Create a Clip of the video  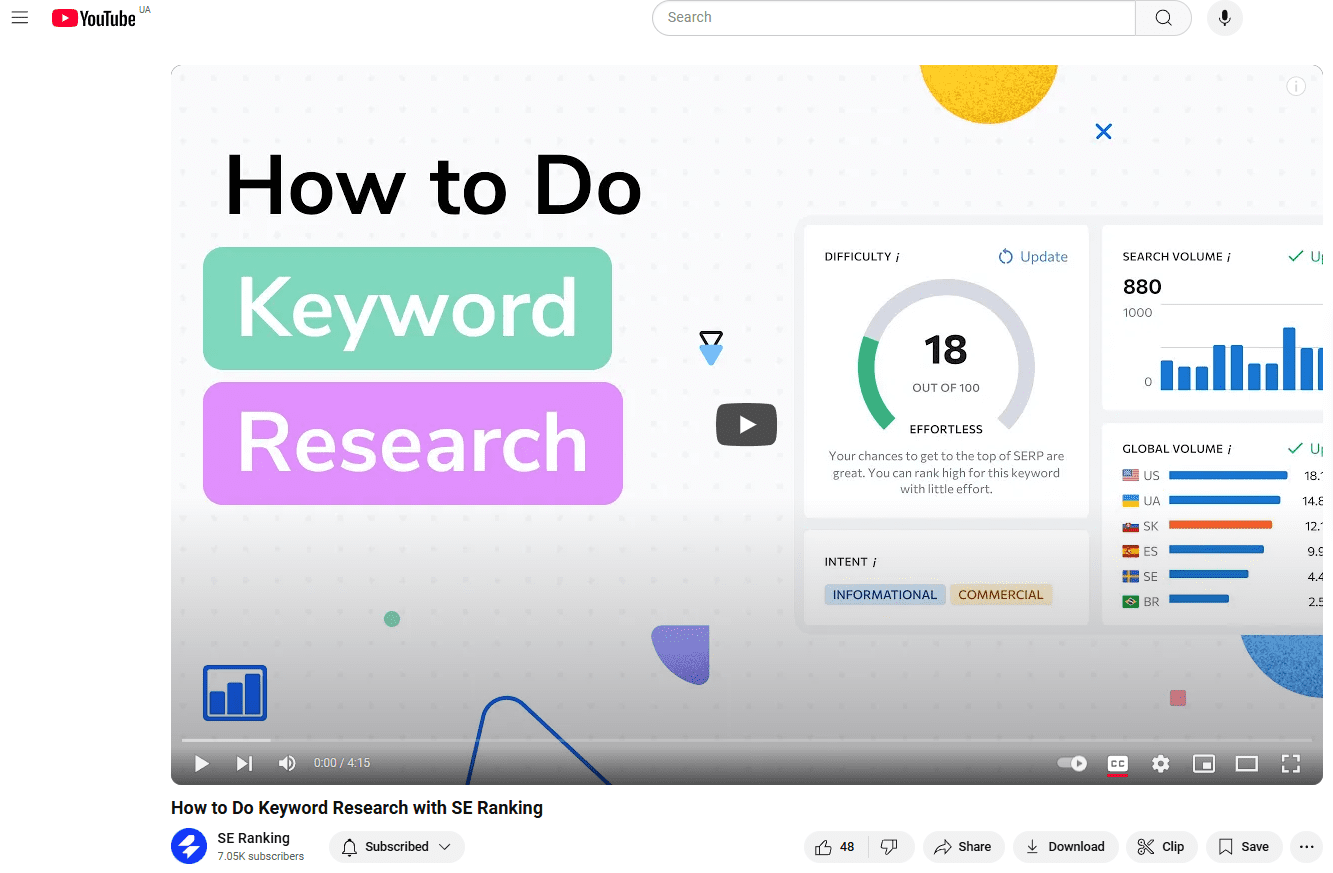tap(1161, 846)
